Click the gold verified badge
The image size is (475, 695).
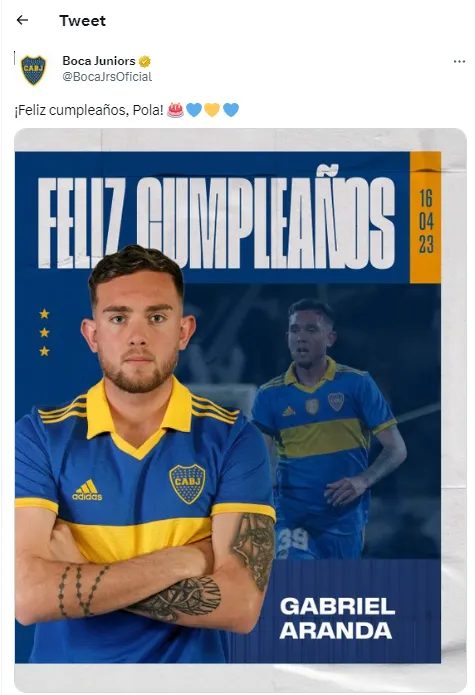click(145, 61)
